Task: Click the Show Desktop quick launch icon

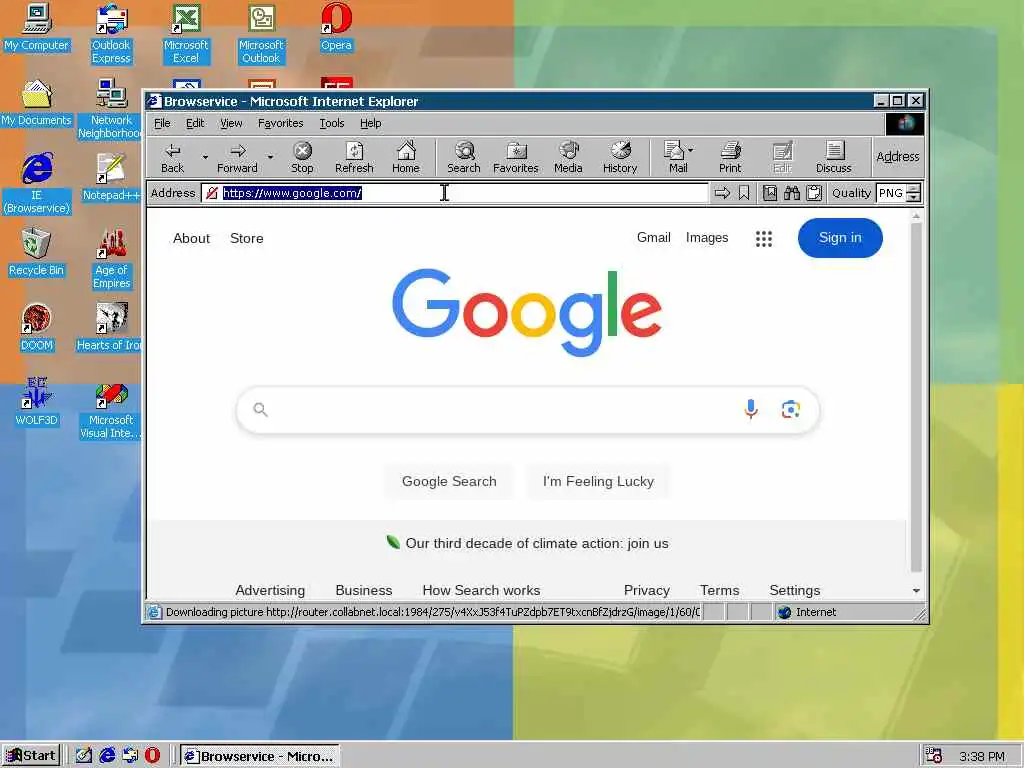Action: click(84, 756)
